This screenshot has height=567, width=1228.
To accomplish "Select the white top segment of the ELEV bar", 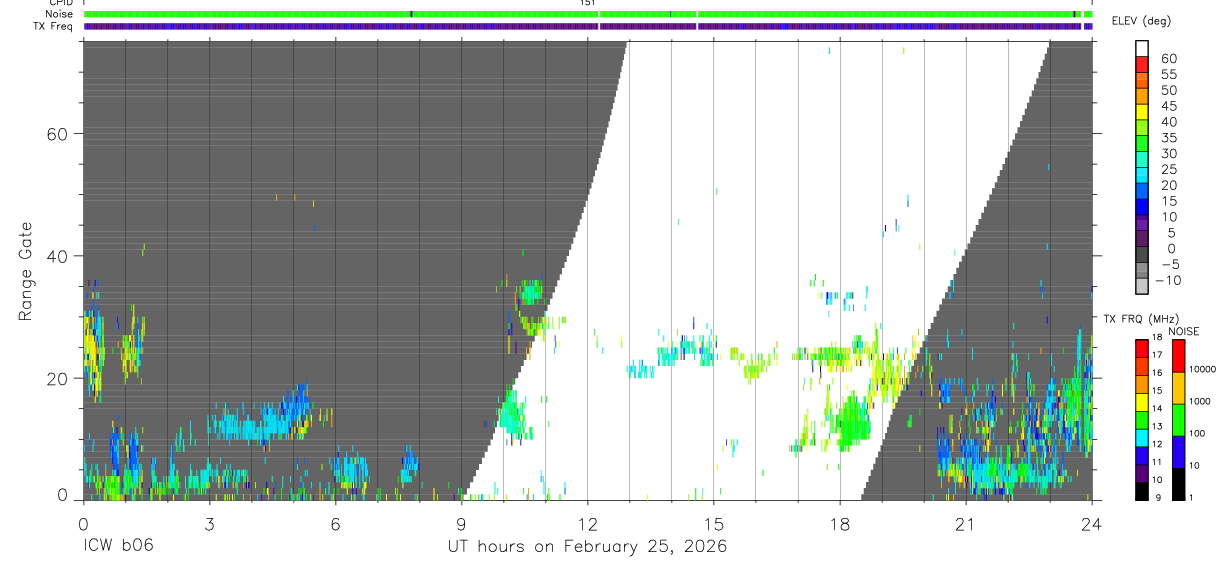I will (1142, 49).
